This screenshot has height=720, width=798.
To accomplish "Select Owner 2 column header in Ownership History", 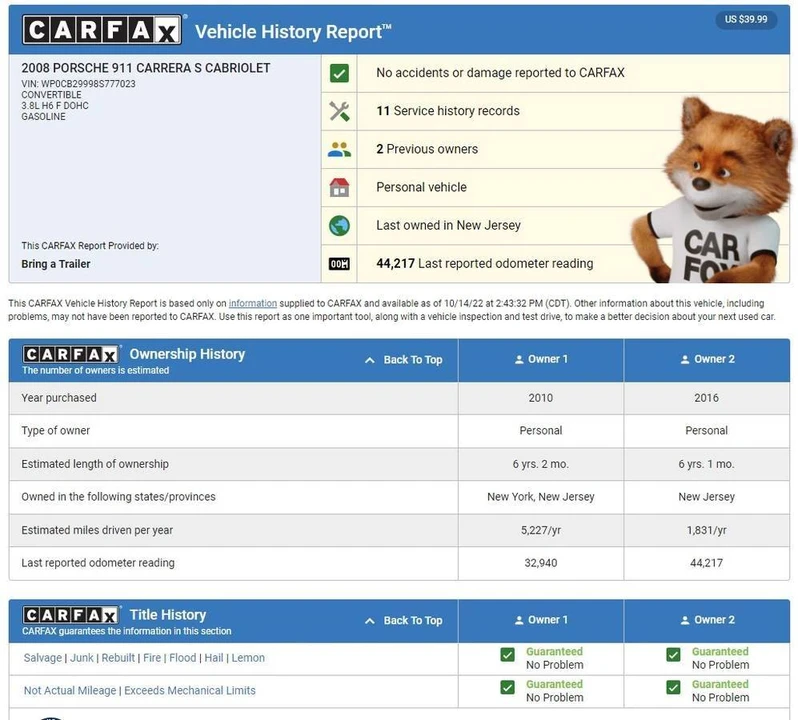I will tap(706, 360).
